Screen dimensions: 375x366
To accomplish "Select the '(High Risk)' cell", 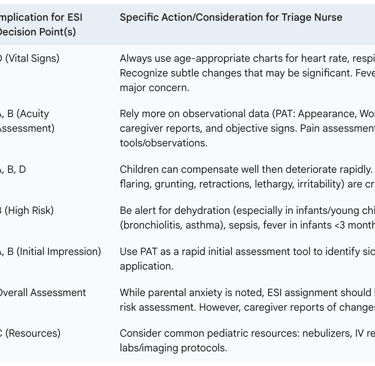I will pyautogui.click(x=27, y=211).
